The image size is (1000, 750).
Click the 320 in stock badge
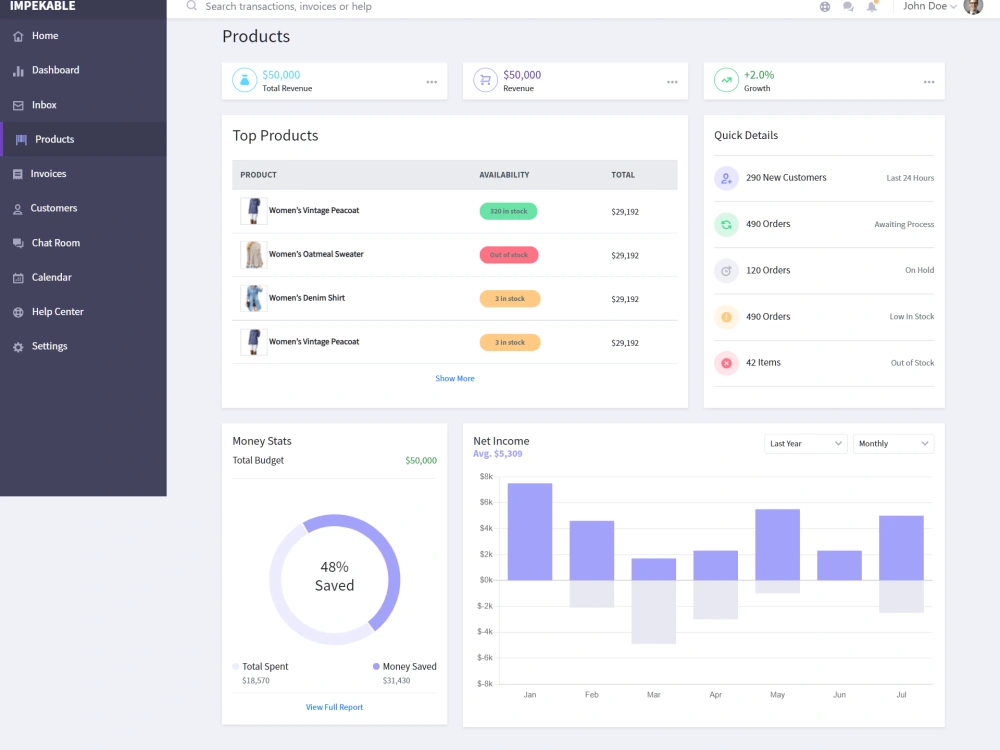tap(508, 211)
